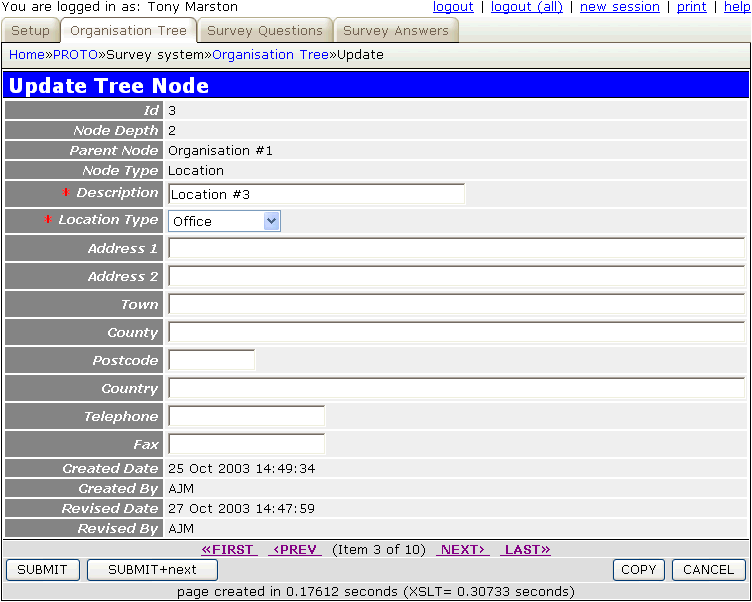Jump to the LAST item
The height and width of the screenshot is (602, 752).
526,549
